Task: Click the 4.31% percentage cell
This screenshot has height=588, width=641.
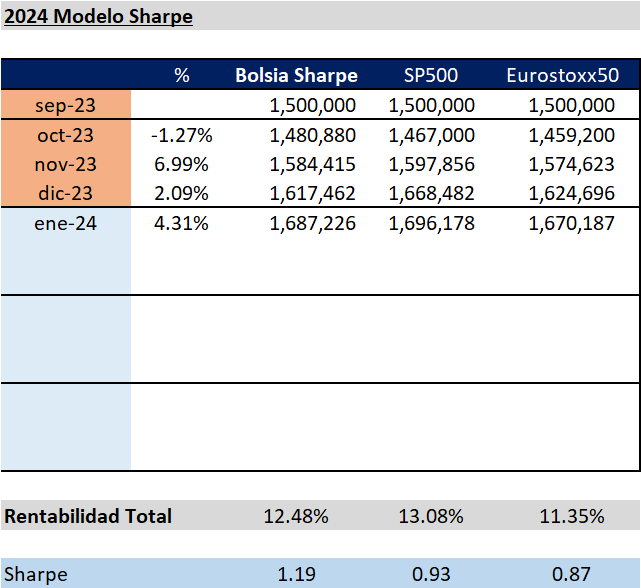Action: click(x=182, y=223)
